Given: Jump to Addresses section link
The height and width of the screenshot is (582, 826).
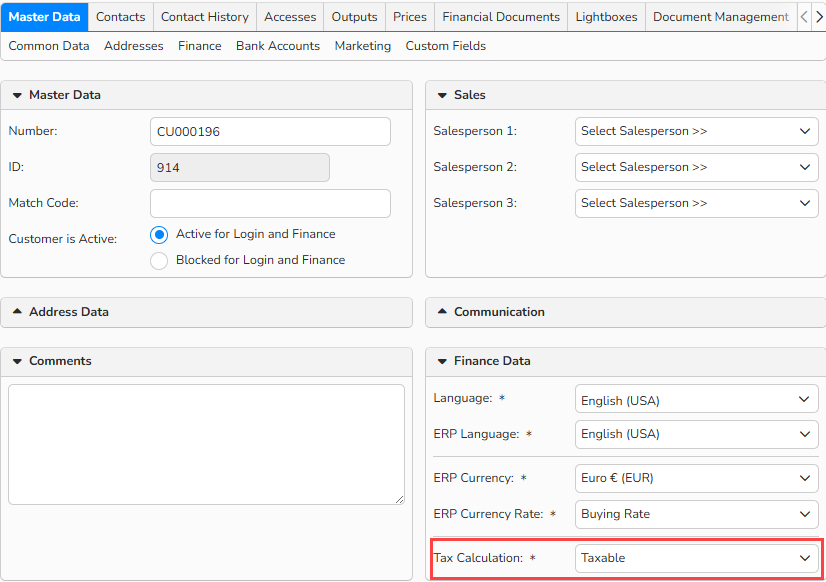Looking at the screenshot, I should tap(134, 46).
